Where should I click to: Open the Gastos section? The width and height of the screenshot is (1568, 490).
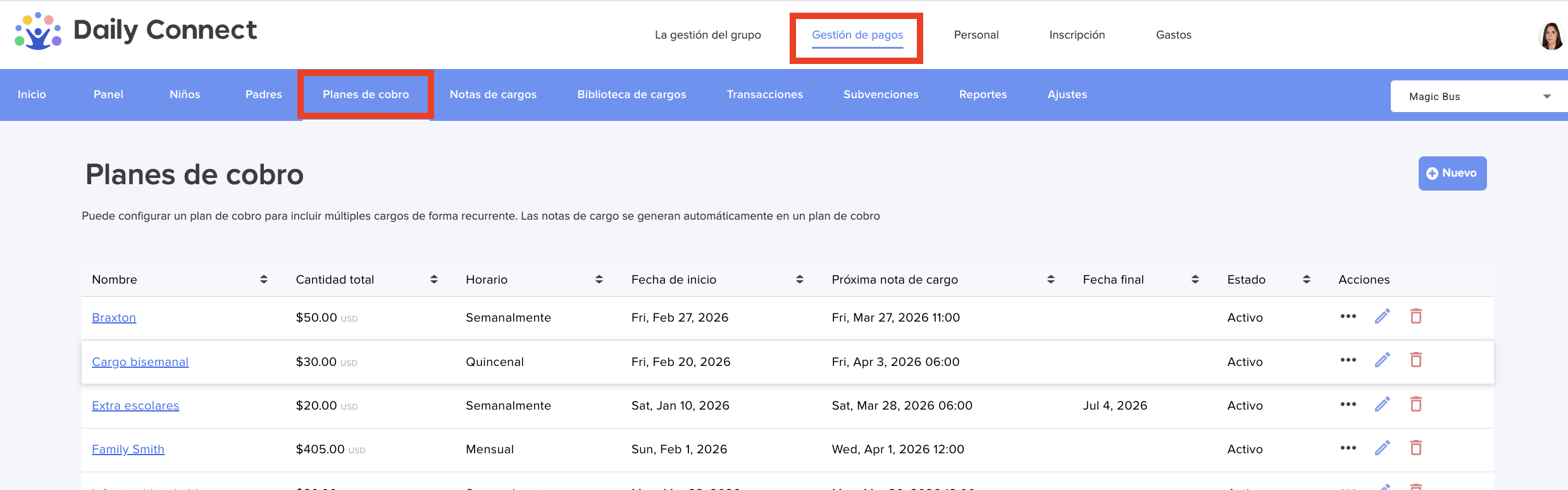(1174, 35)
